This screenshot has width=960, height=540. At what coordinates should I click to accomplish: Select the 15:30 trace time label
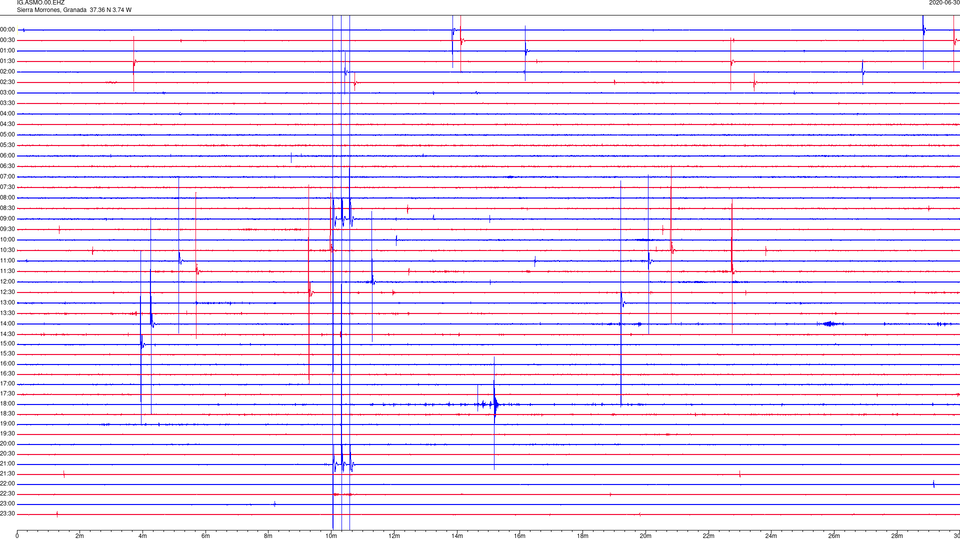7,354
